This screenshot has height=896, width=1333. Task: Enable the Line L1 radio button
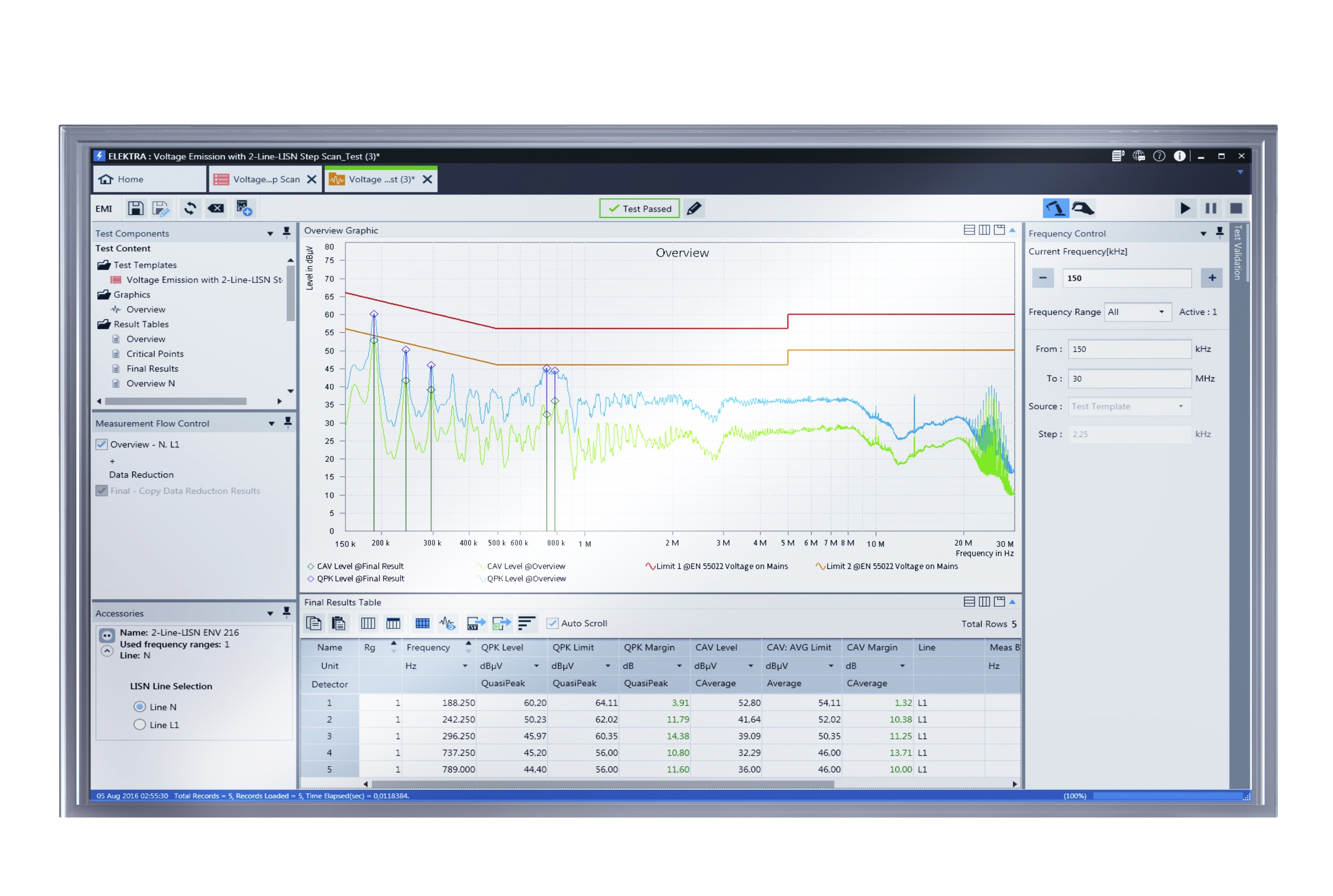point(140,725)
